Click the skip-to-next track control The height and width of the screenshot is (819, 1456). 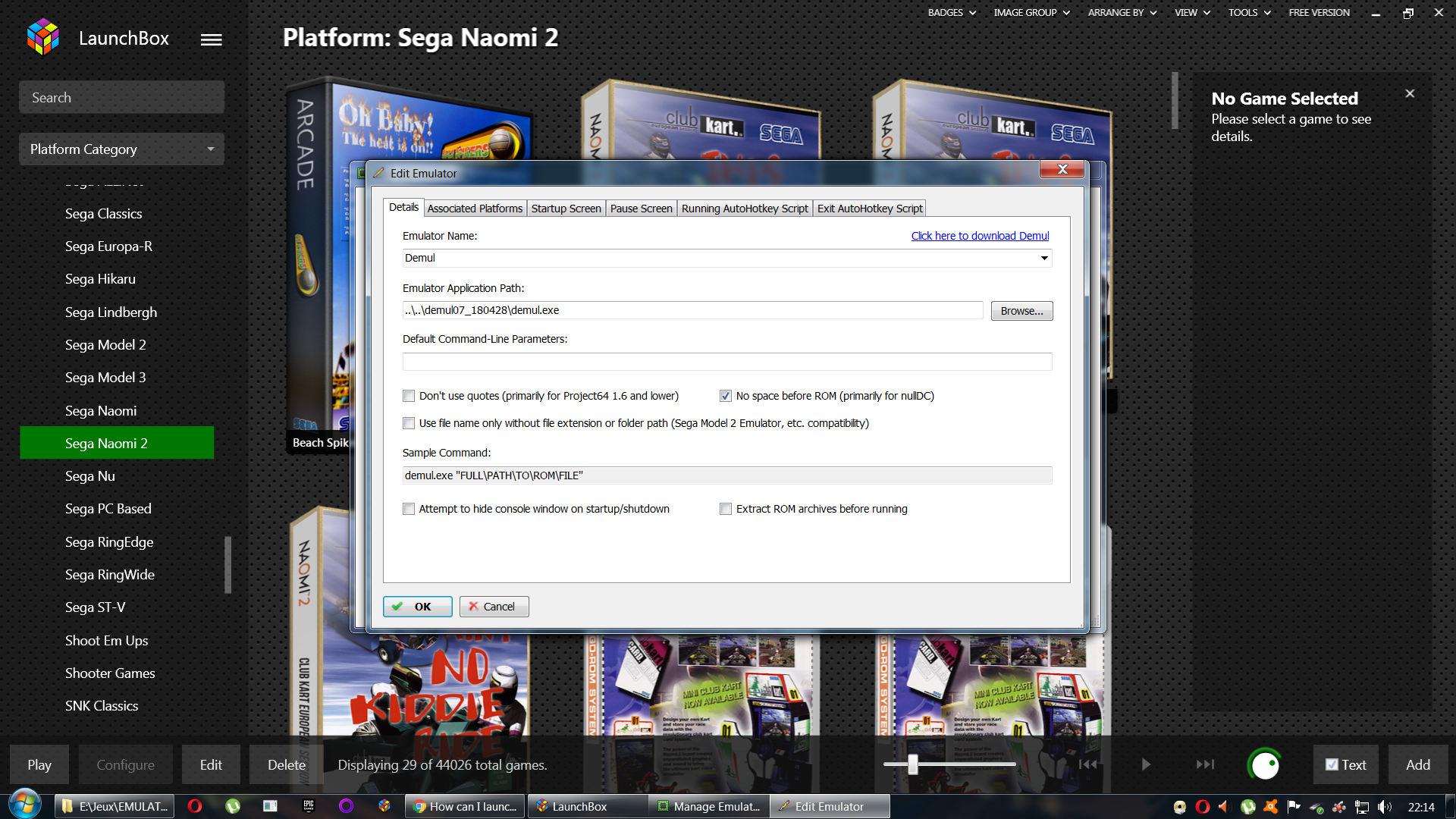1205,764
